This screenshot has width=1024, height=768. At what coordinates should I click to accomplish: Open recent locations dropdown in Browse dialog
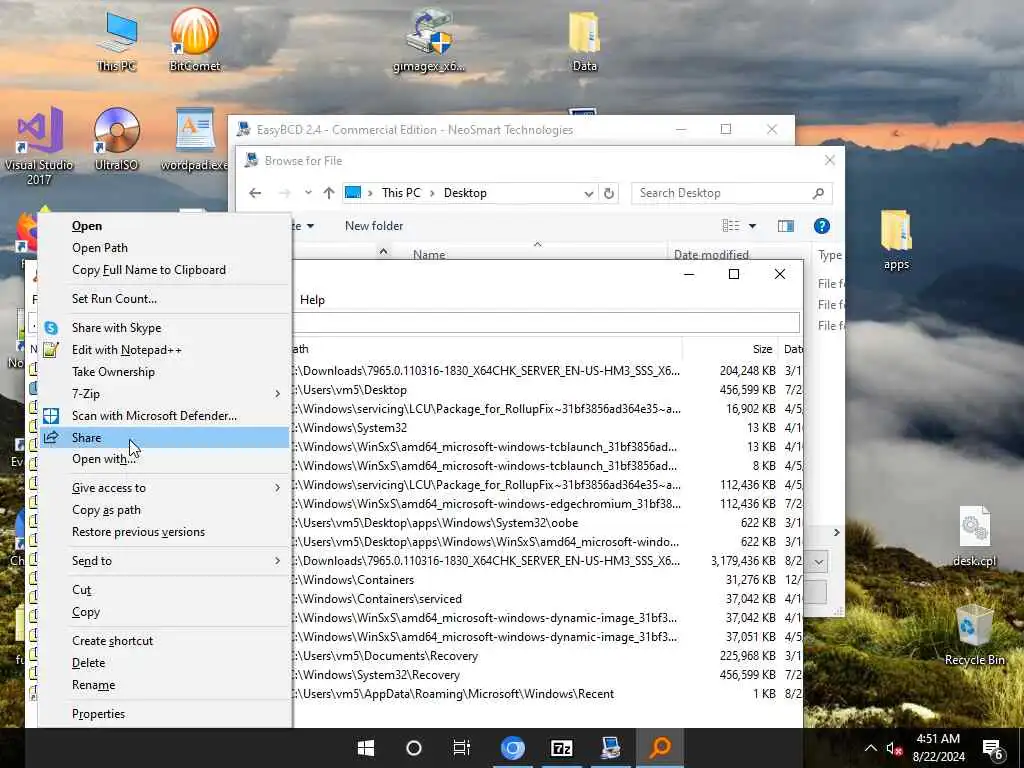coord(308,193)
